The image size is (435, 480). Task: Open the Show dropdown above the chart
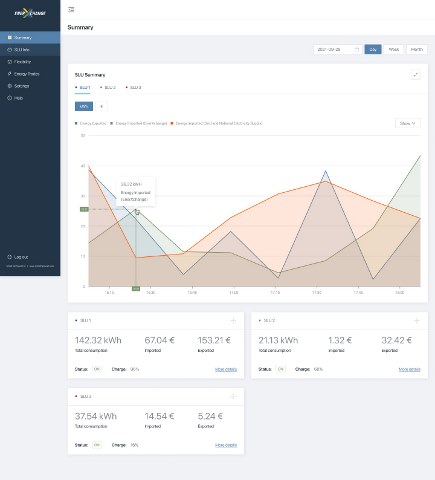coord(408,123)
